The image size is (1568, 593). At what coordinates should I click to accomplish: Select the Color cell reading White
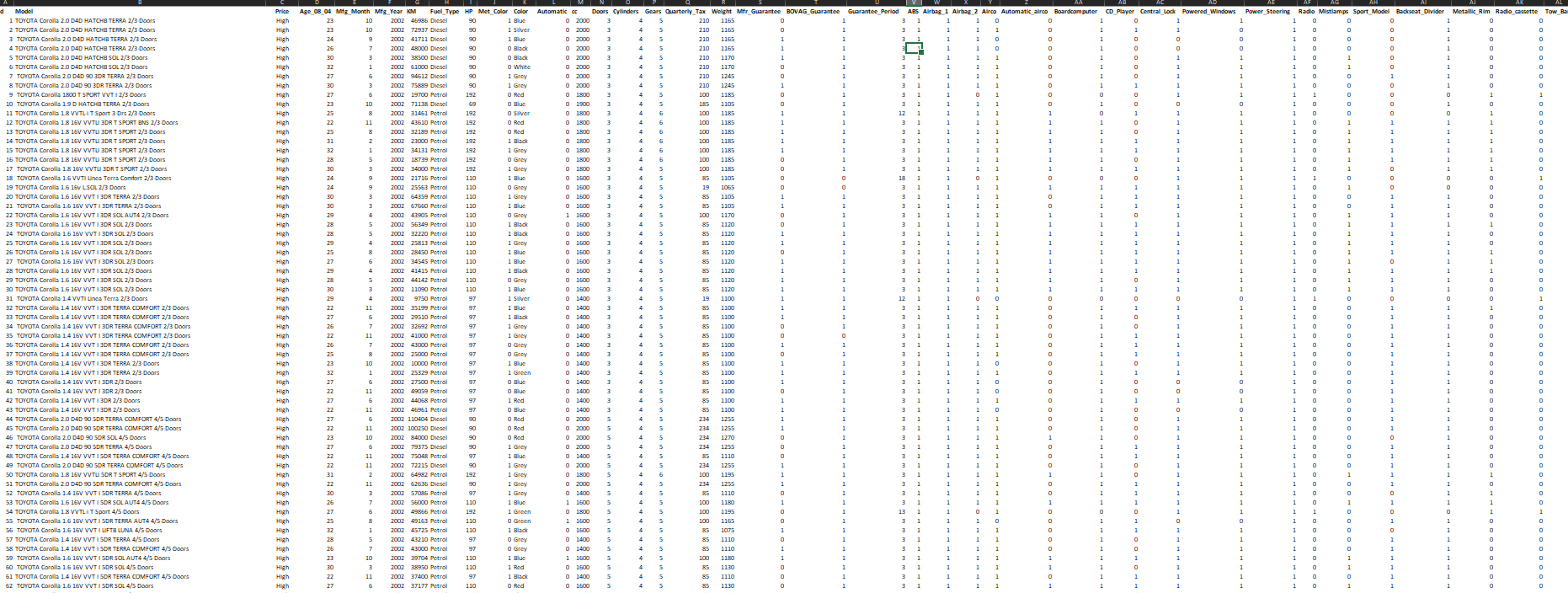(x=522, y=67)
